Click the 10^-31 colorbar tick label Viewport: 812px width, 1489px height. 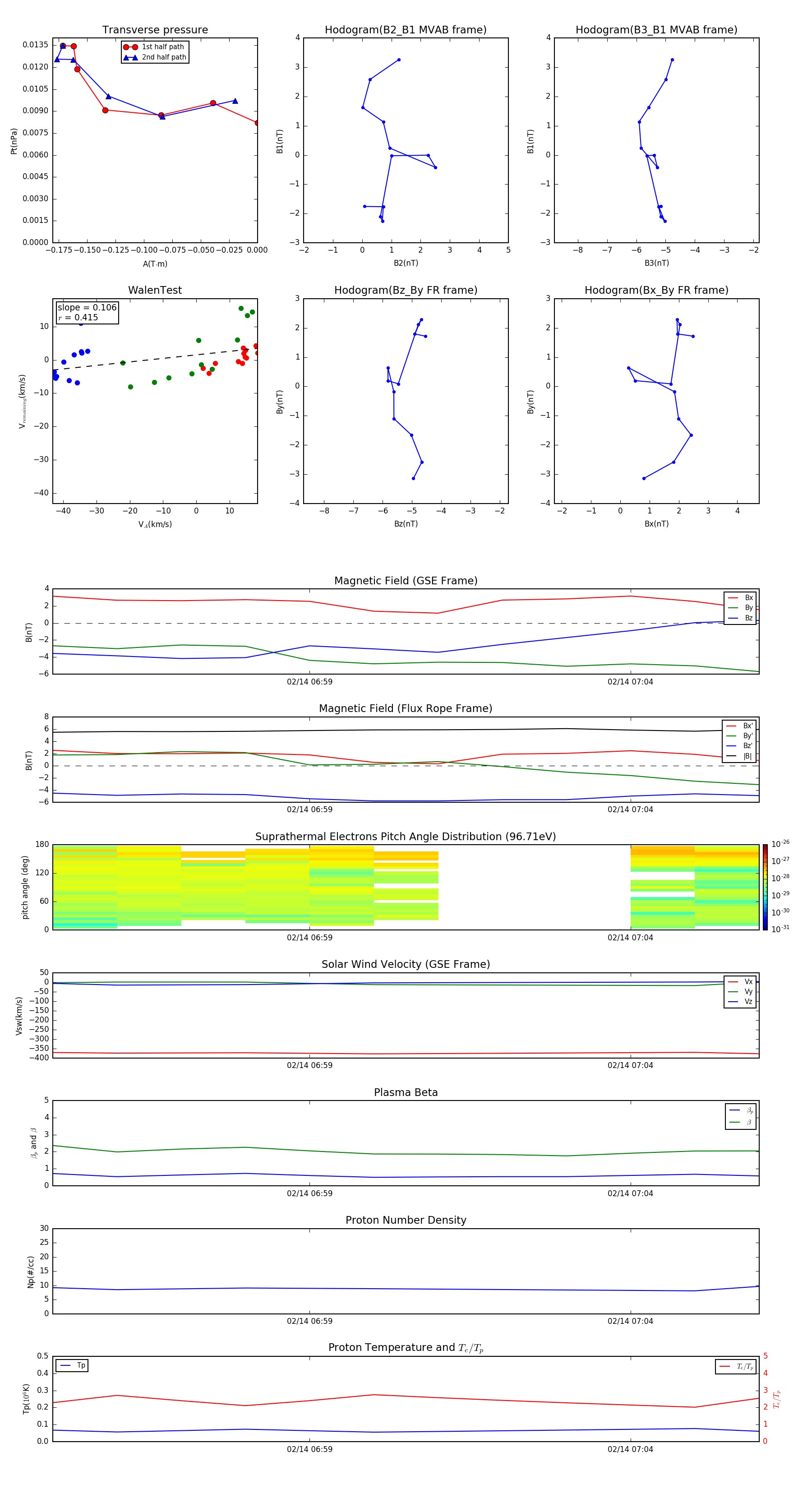tap(780, 929)
